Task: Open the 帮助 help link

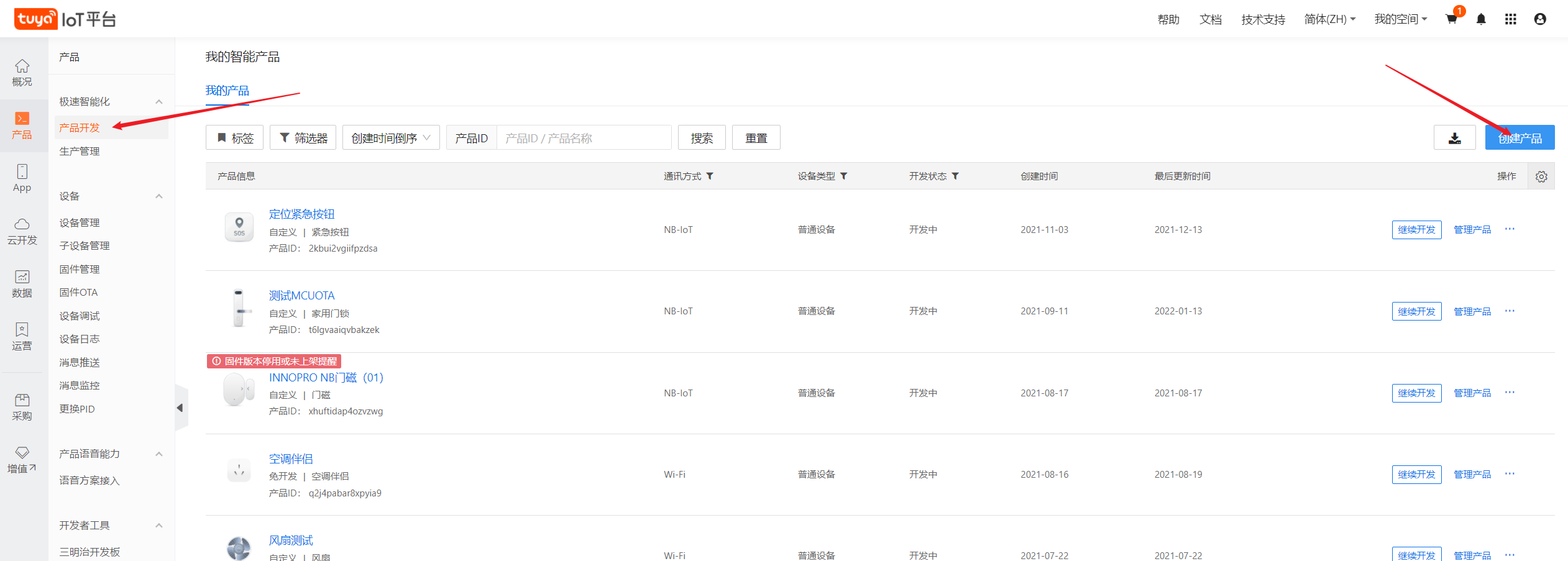Action: (1168, 19)
